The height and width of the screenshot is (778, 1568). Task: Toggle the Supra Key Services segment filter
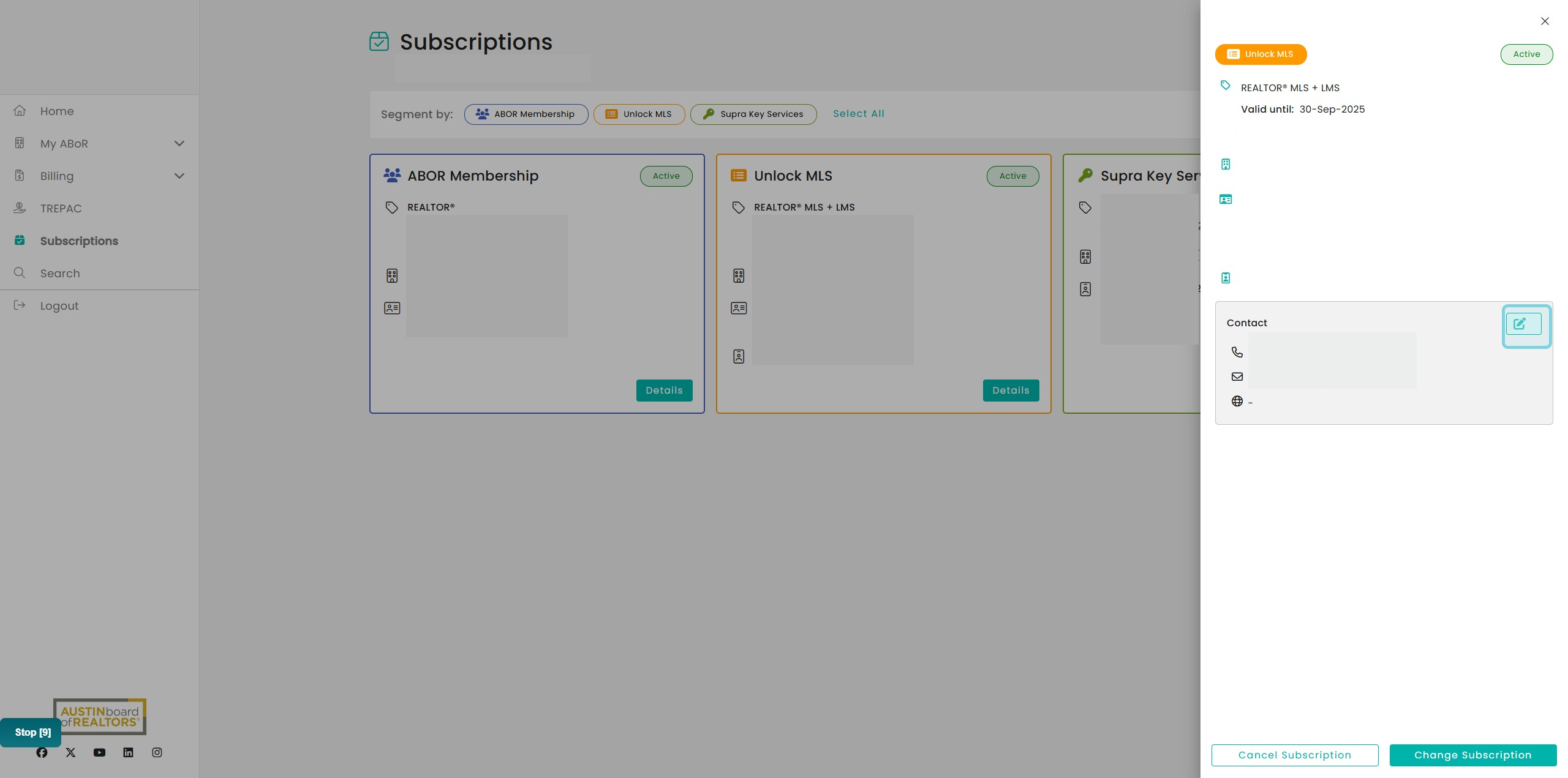[x=753, y=114]
